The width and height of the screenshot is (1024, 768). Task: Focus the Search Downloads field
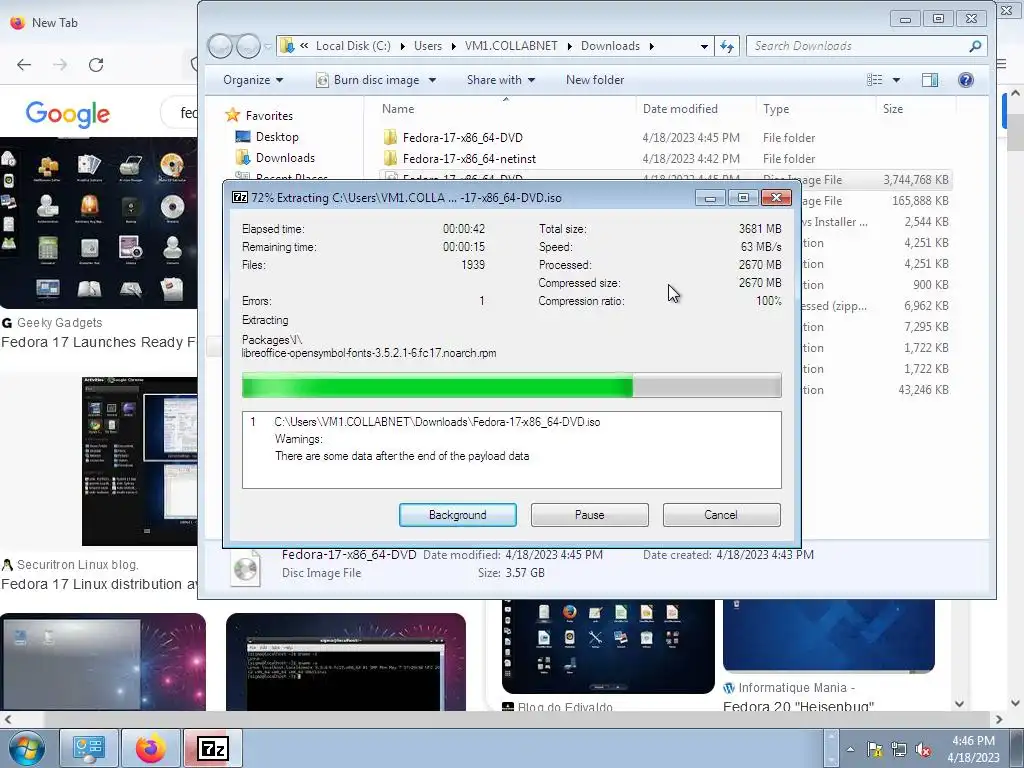pyautogui.click(x=866, y=46)
